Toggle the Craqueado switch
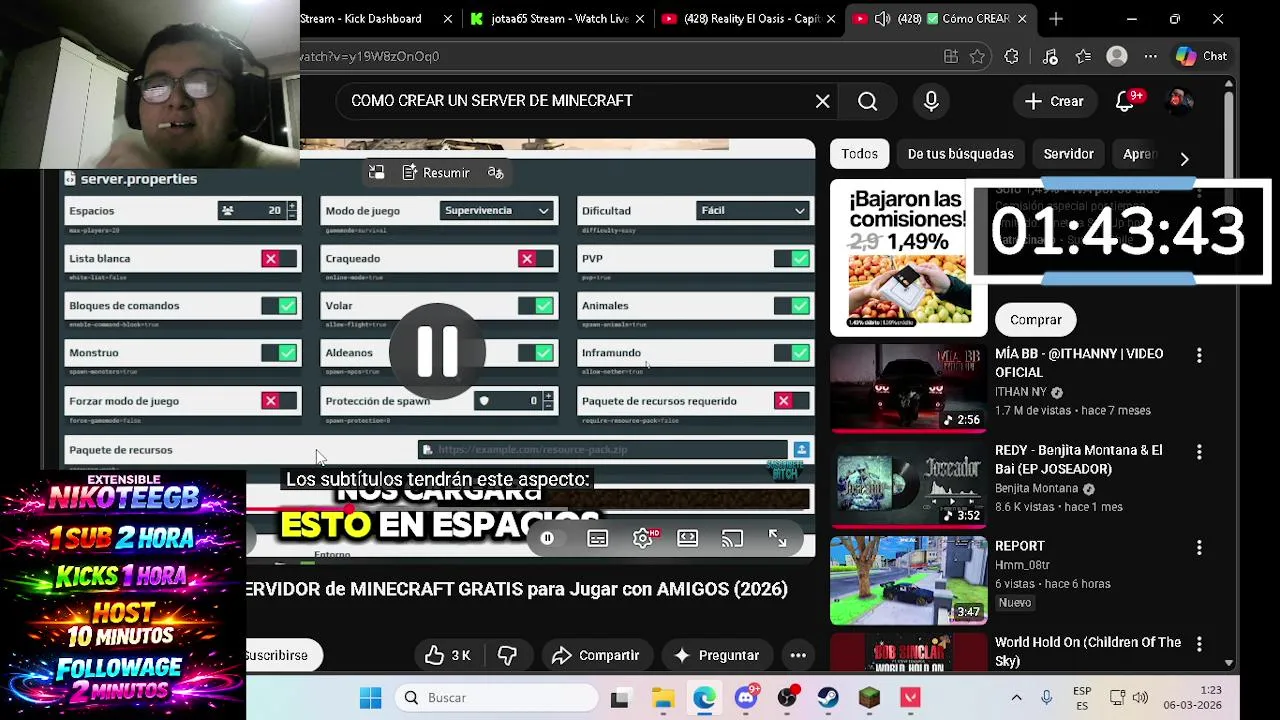The height and width of the screenshot is (720, 1280). tap(536, 259)
